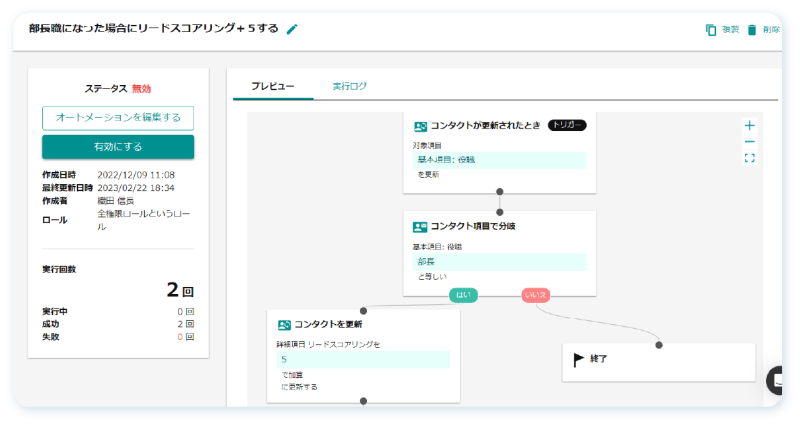
Task: Click the トリガー badge
Action: coord(567,125)
